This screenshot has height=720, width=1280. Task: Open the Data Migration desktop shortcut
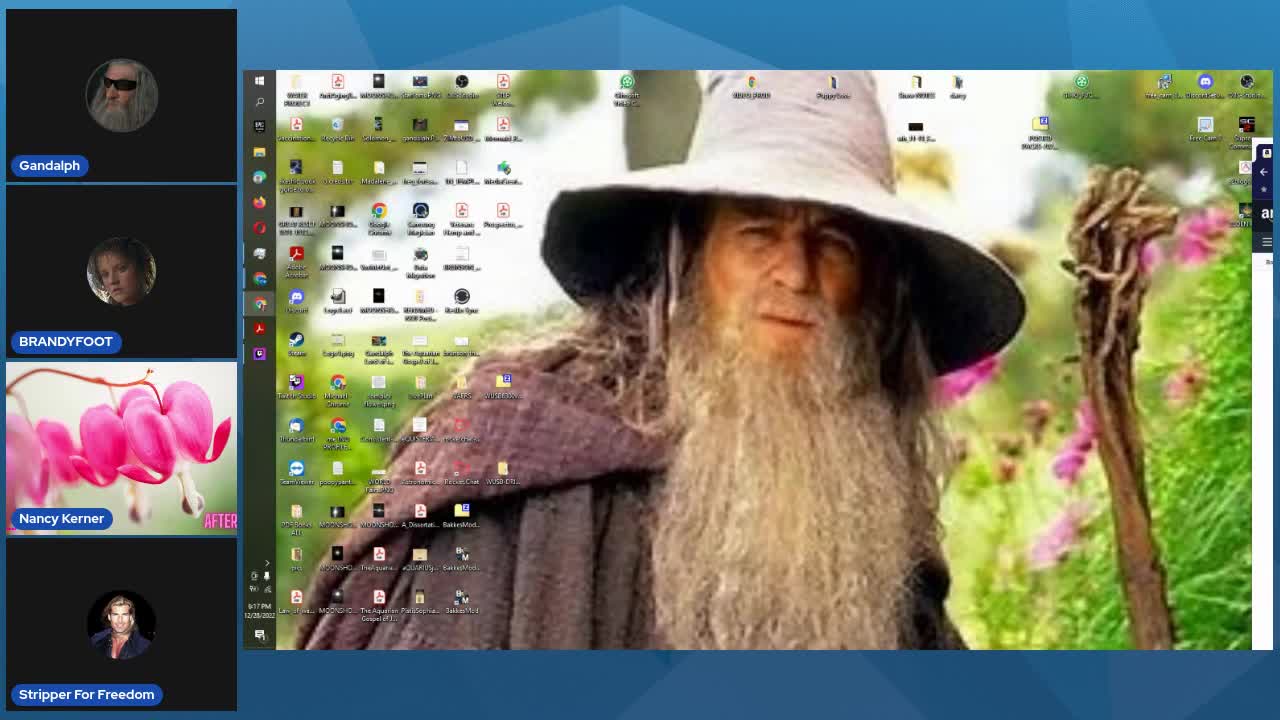point(421,260)
